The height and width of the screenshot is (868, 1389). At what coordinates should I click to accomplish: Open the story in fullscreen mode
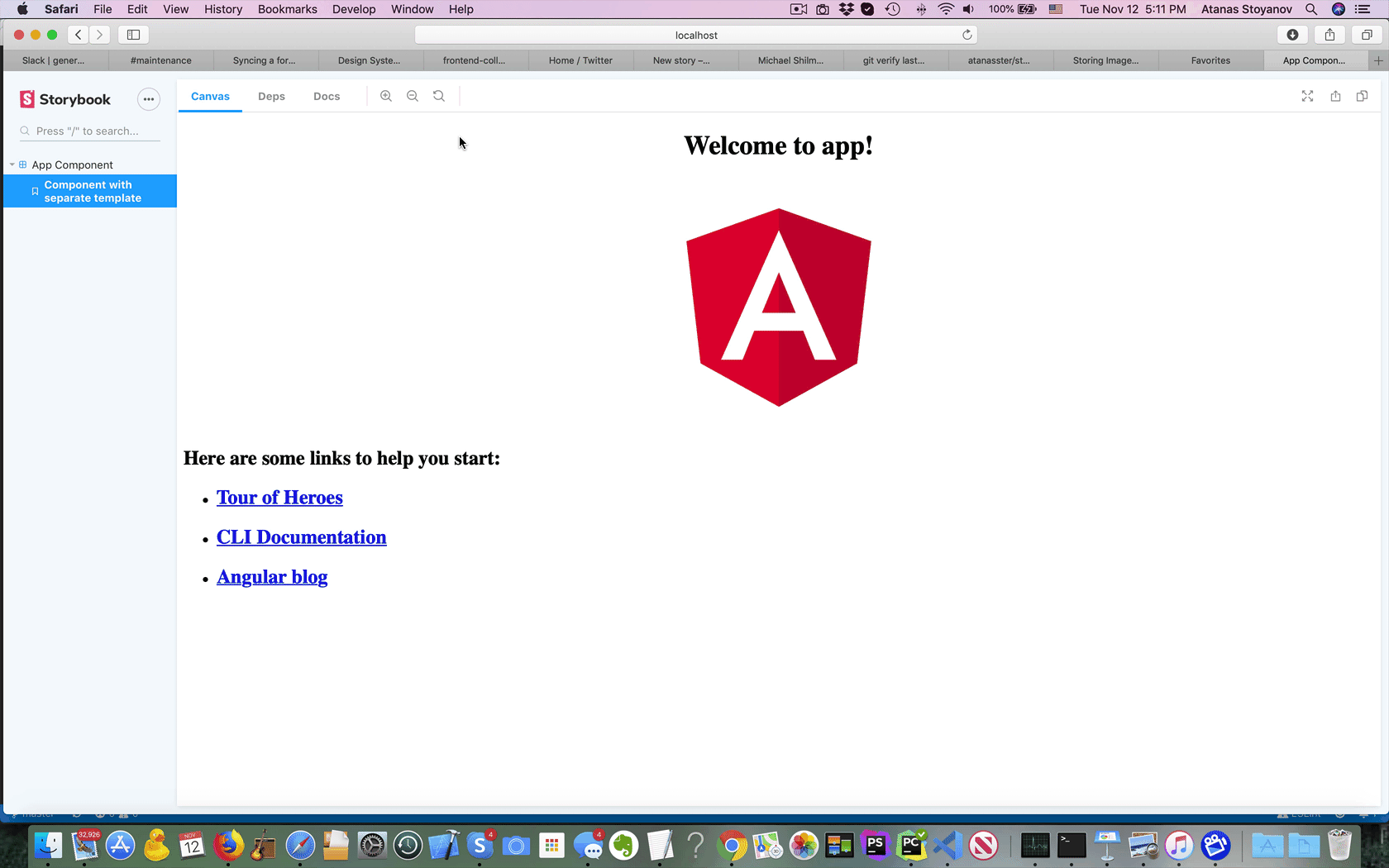(x=1307, y=96)
